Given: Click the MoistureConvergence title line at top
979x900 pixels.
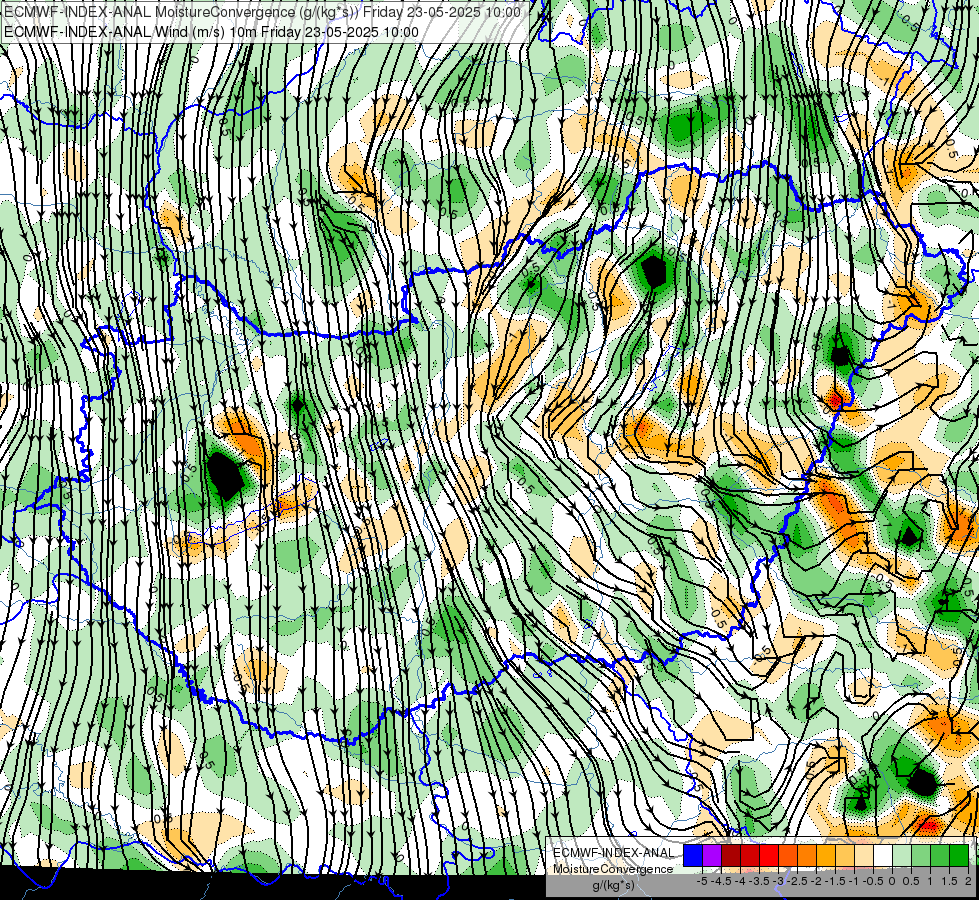Looking at the screenshot, I should pos(262,12).
